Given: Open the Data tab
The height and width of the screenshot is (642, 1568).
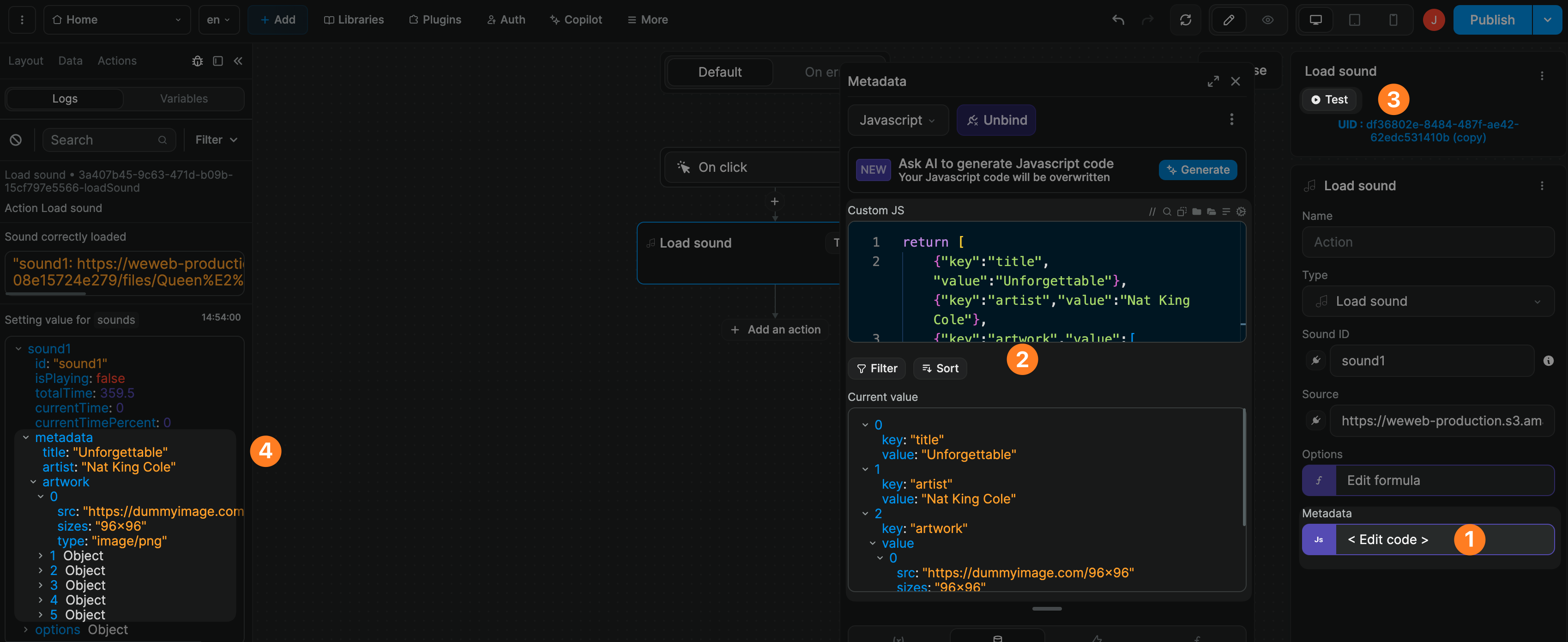Looking at the screenshot, I should pyautogui.click(x=70, y=61).
